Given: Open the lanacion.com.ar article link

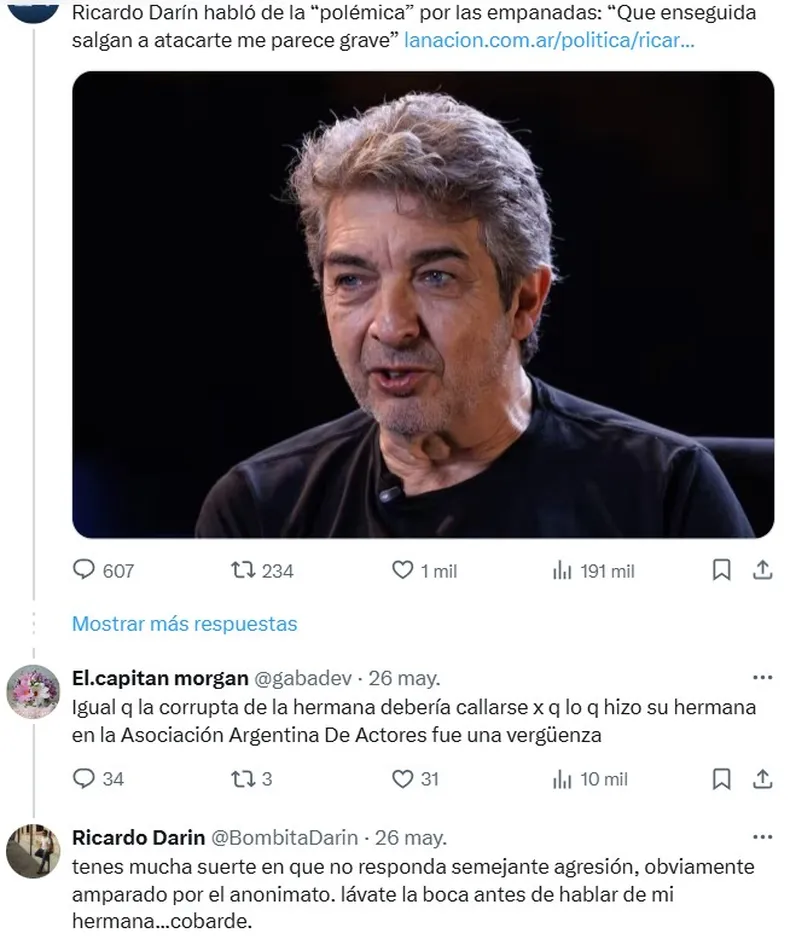Looking at the screenshot, I should pos(548,43).
